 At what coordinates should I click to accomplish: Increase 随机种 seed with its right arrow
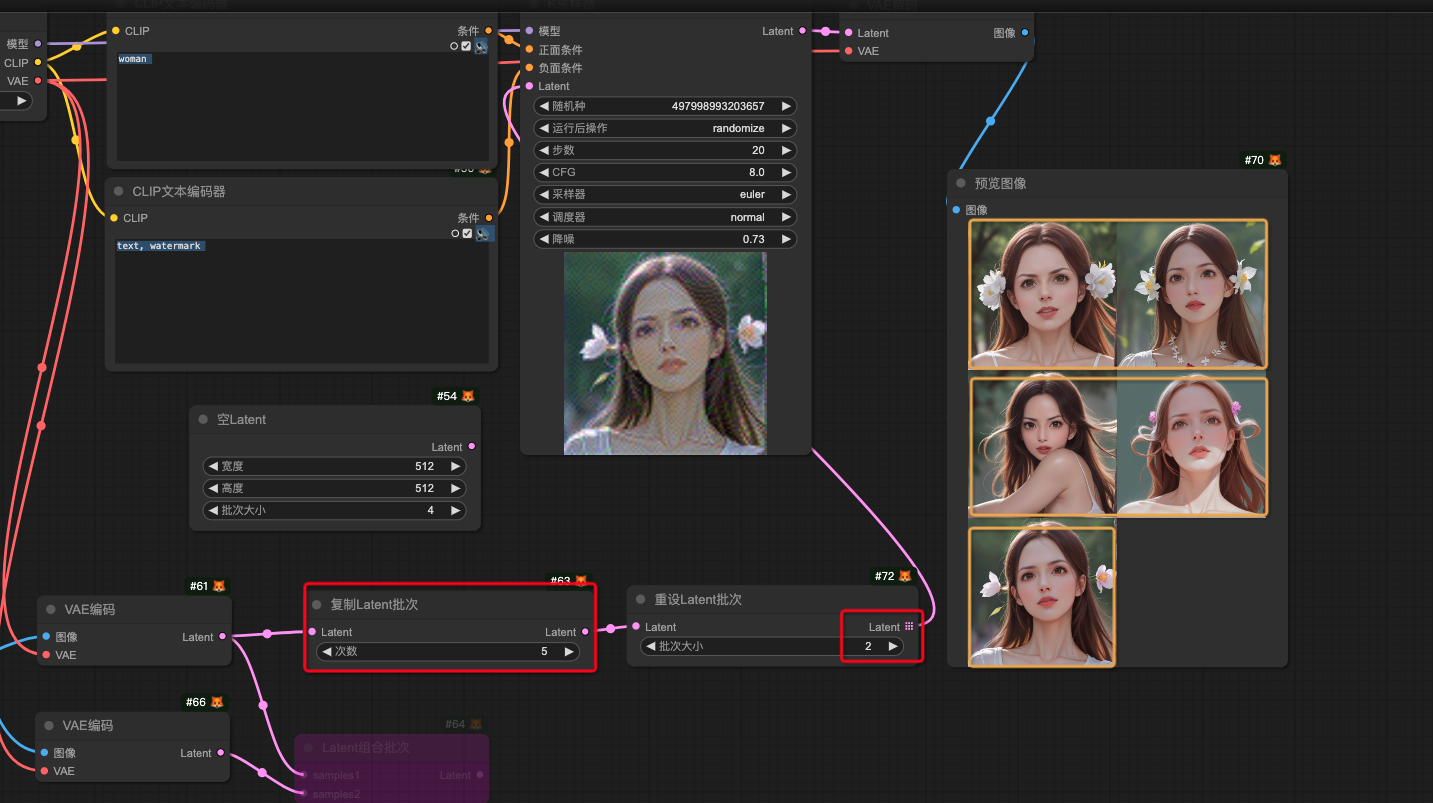pos(787,106)
